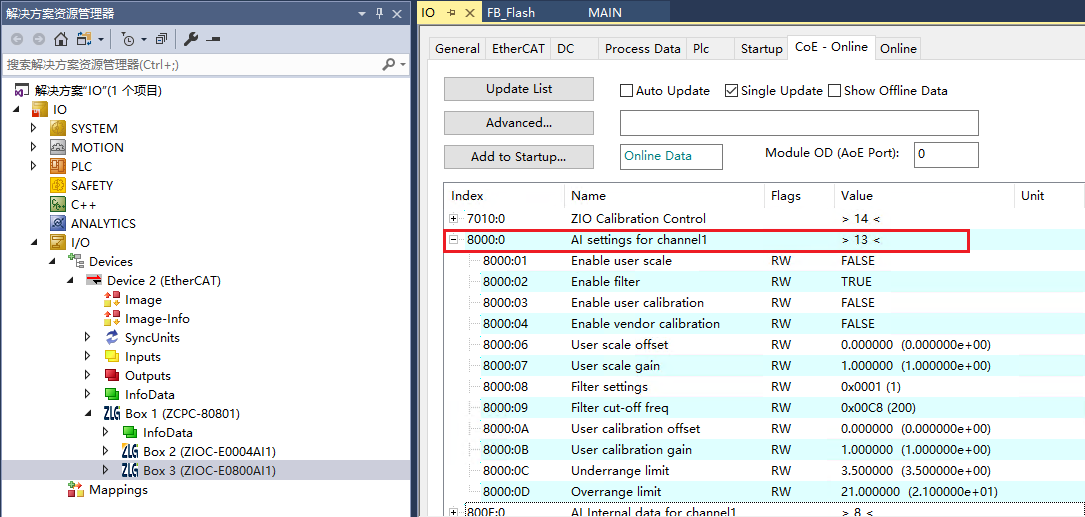Select the 8000:0D Overrange limit row
Image resolution: width=1085 pixels, height=517 pixels.
click(x=764, y=491)
